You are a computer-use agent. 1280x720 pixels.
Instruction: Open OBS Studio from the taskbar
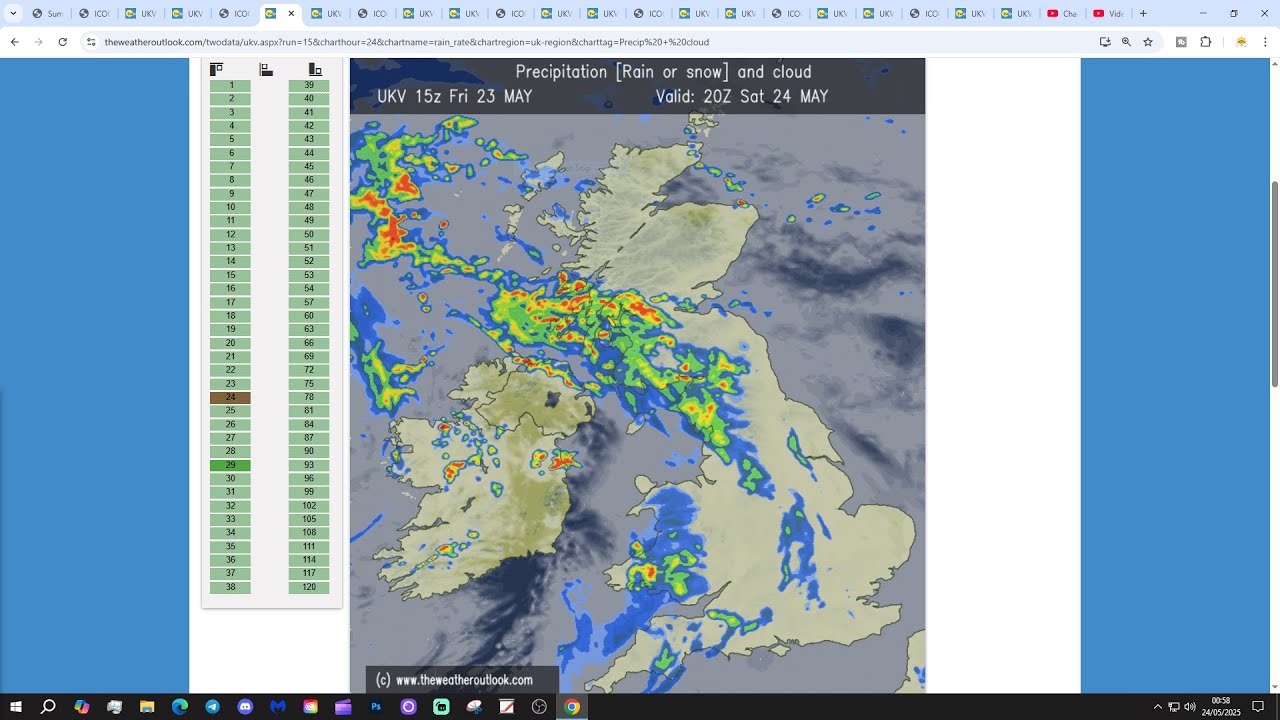(539, 707)
